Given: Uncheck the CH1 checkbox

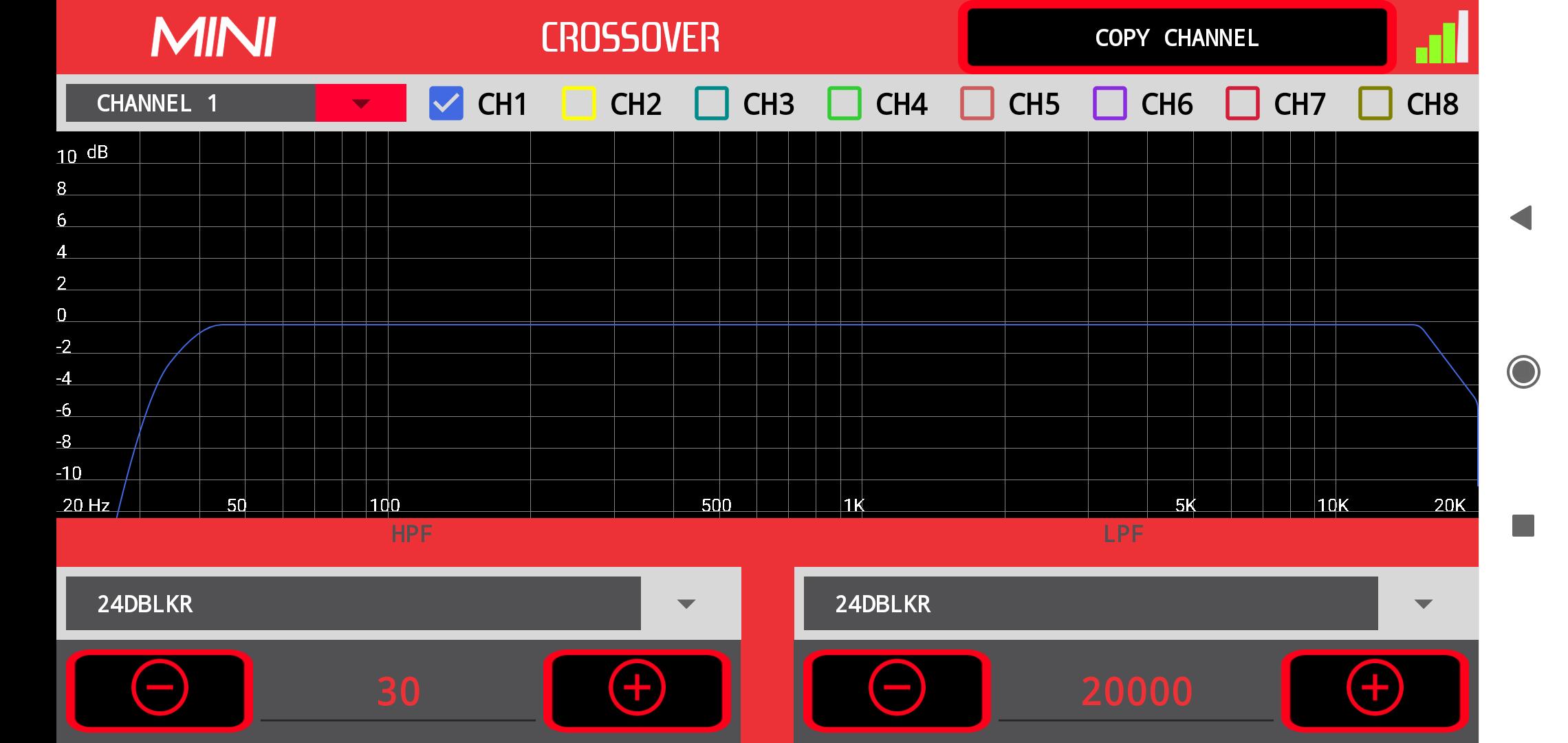Looking at the screenshot, I should coord(446,104).
